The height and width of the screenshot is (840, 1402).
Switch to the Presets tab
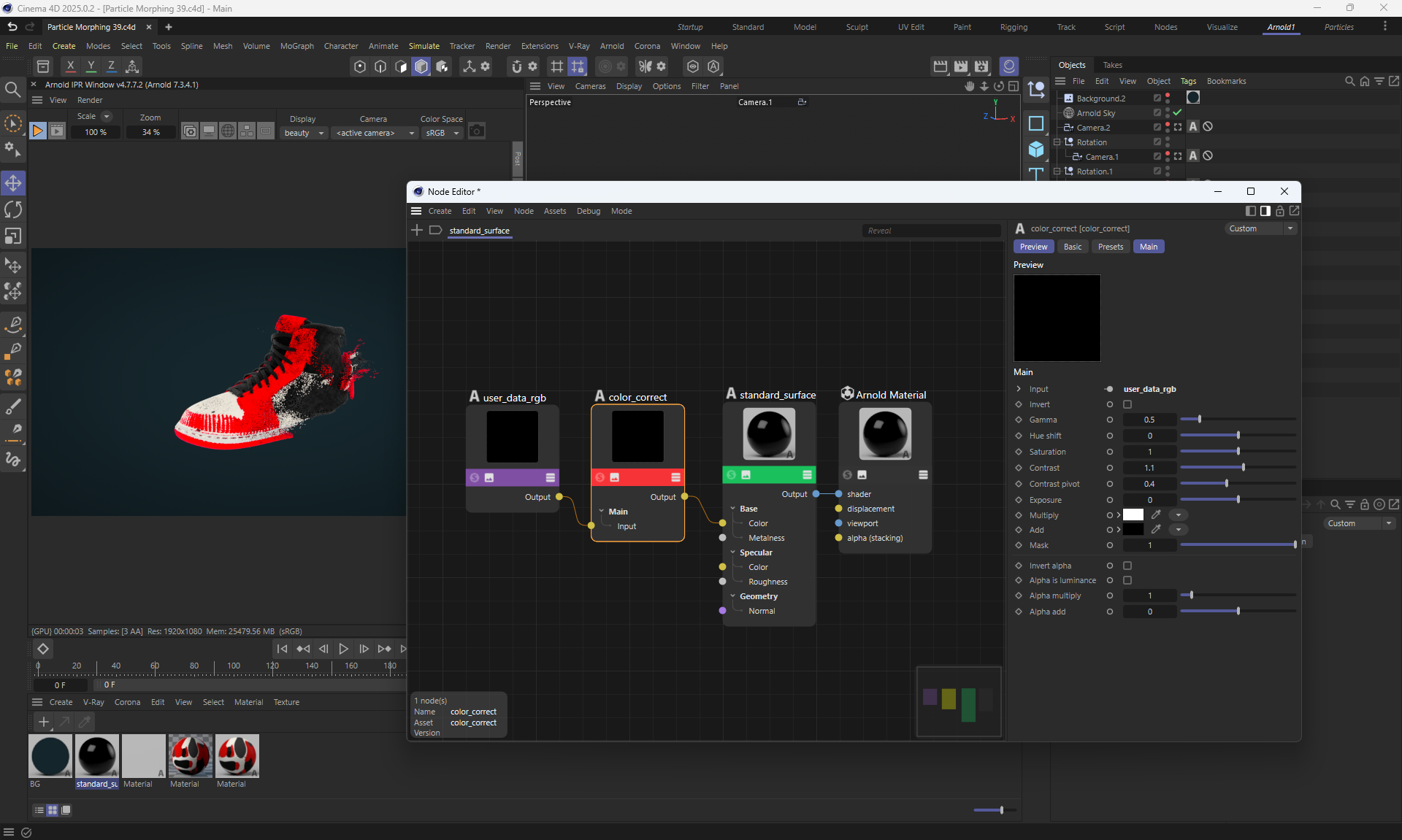click(x=1110, y=247)
